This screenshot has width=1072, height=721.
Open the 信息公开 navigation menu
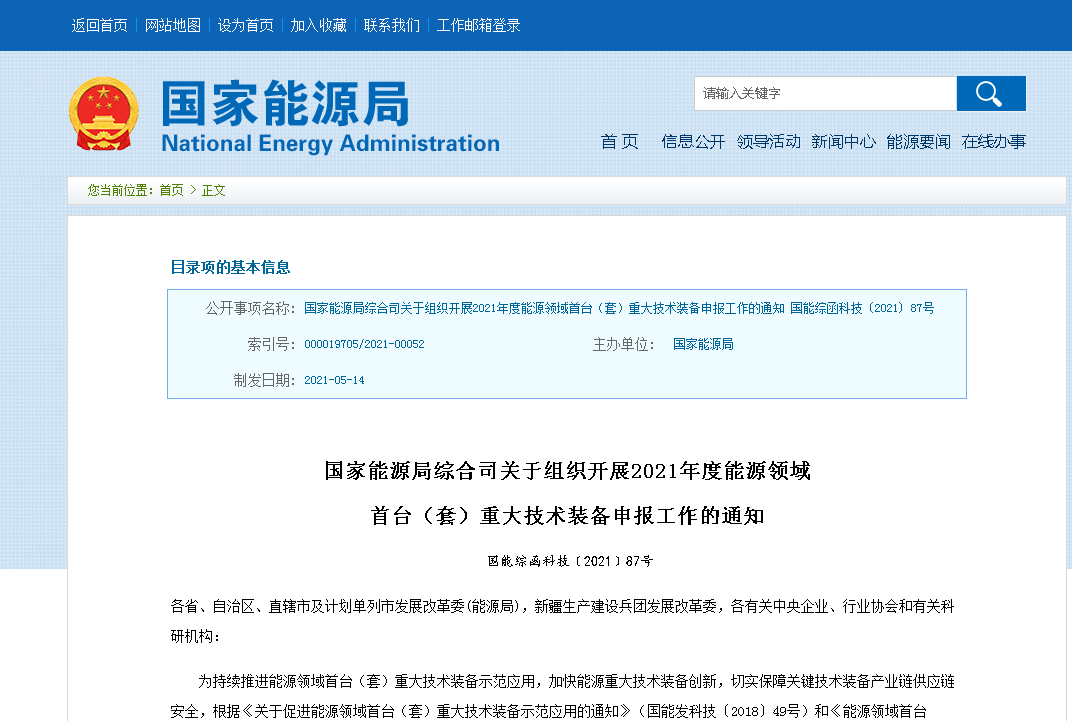(693, 141)
